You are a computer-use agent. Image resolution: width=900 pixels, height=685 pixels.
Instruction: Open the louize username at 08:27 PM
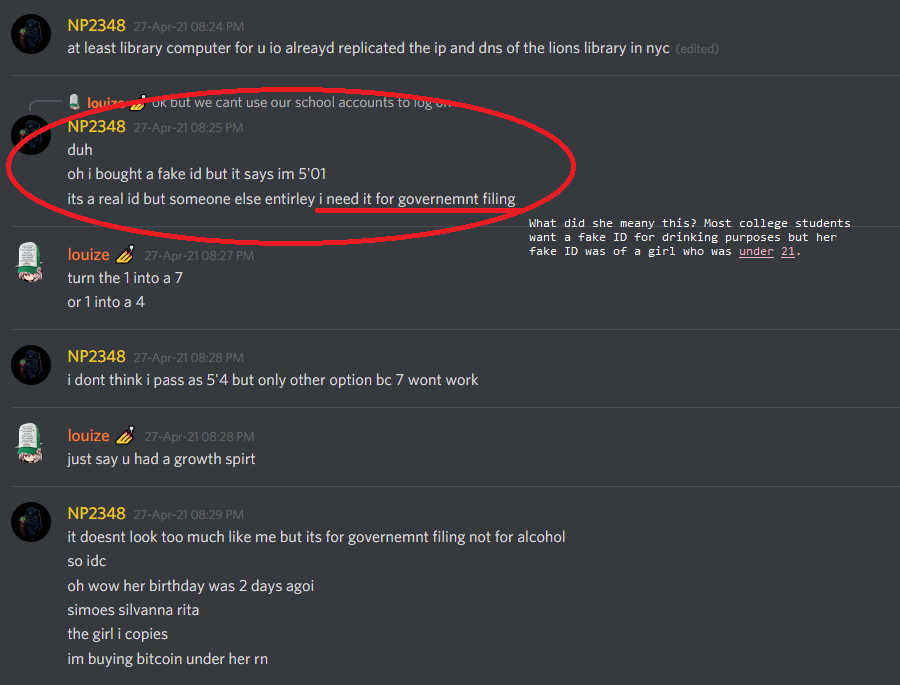(88, 254)
